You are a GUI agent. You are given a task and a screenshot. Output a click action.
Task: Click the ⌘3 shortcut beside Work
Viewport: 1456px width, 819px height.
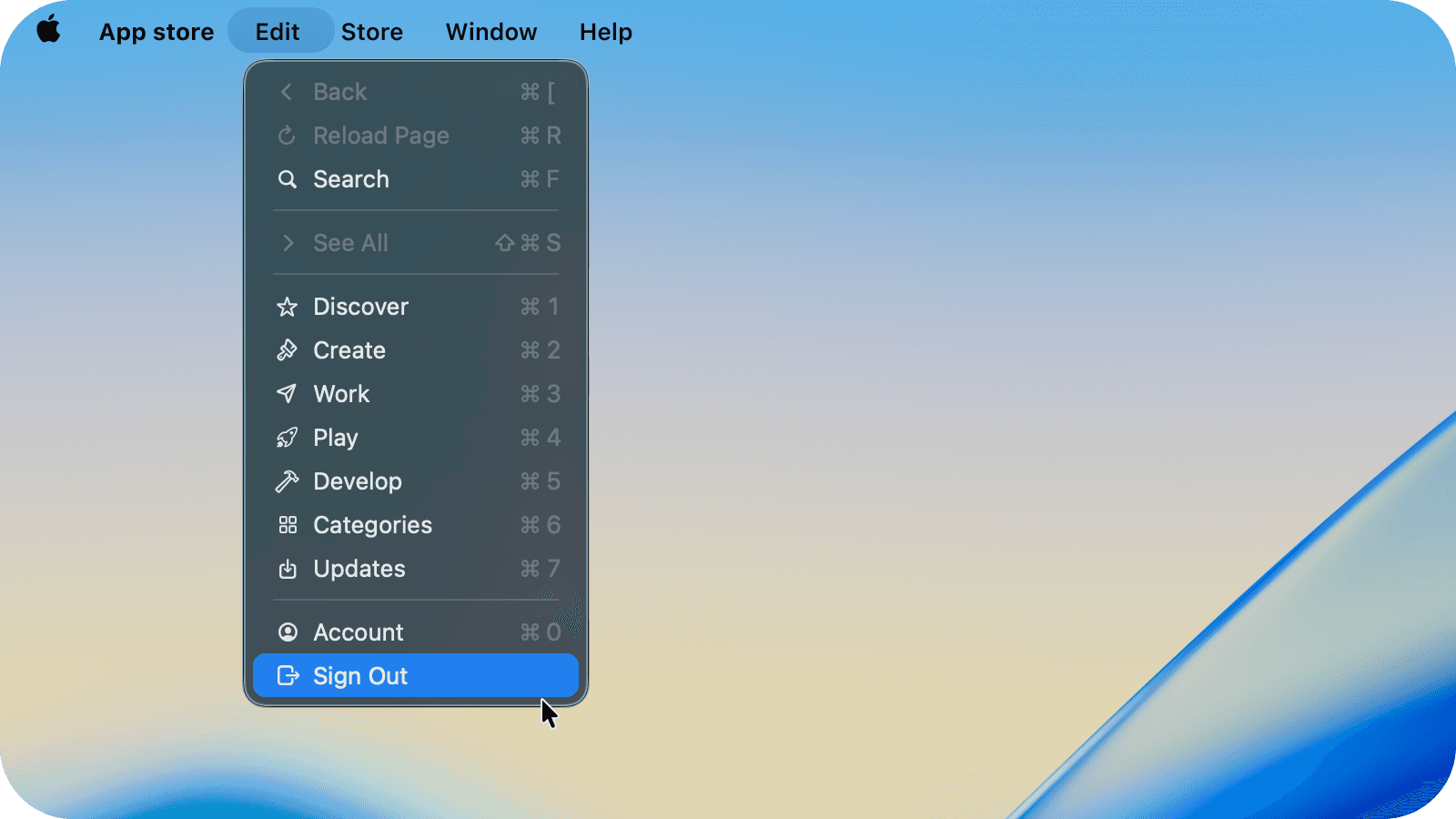coord(540,394)
